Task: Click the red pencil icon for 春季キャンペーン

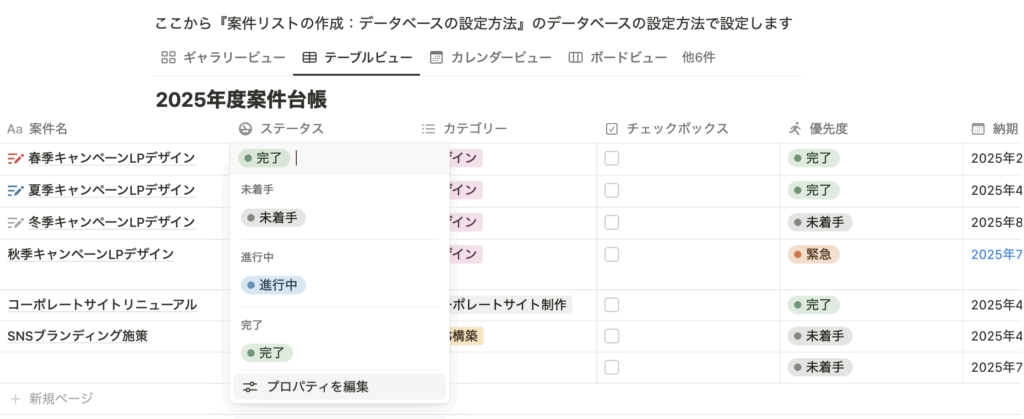Action: tap(15, 158)
